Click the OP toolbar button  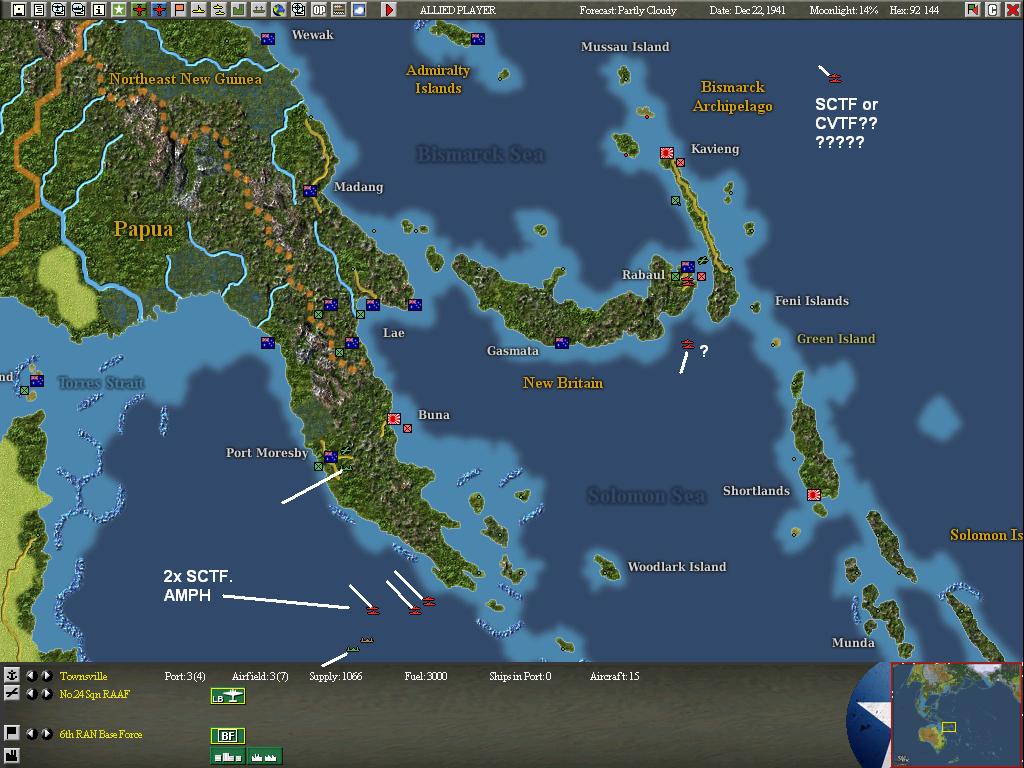click(319, 9)
